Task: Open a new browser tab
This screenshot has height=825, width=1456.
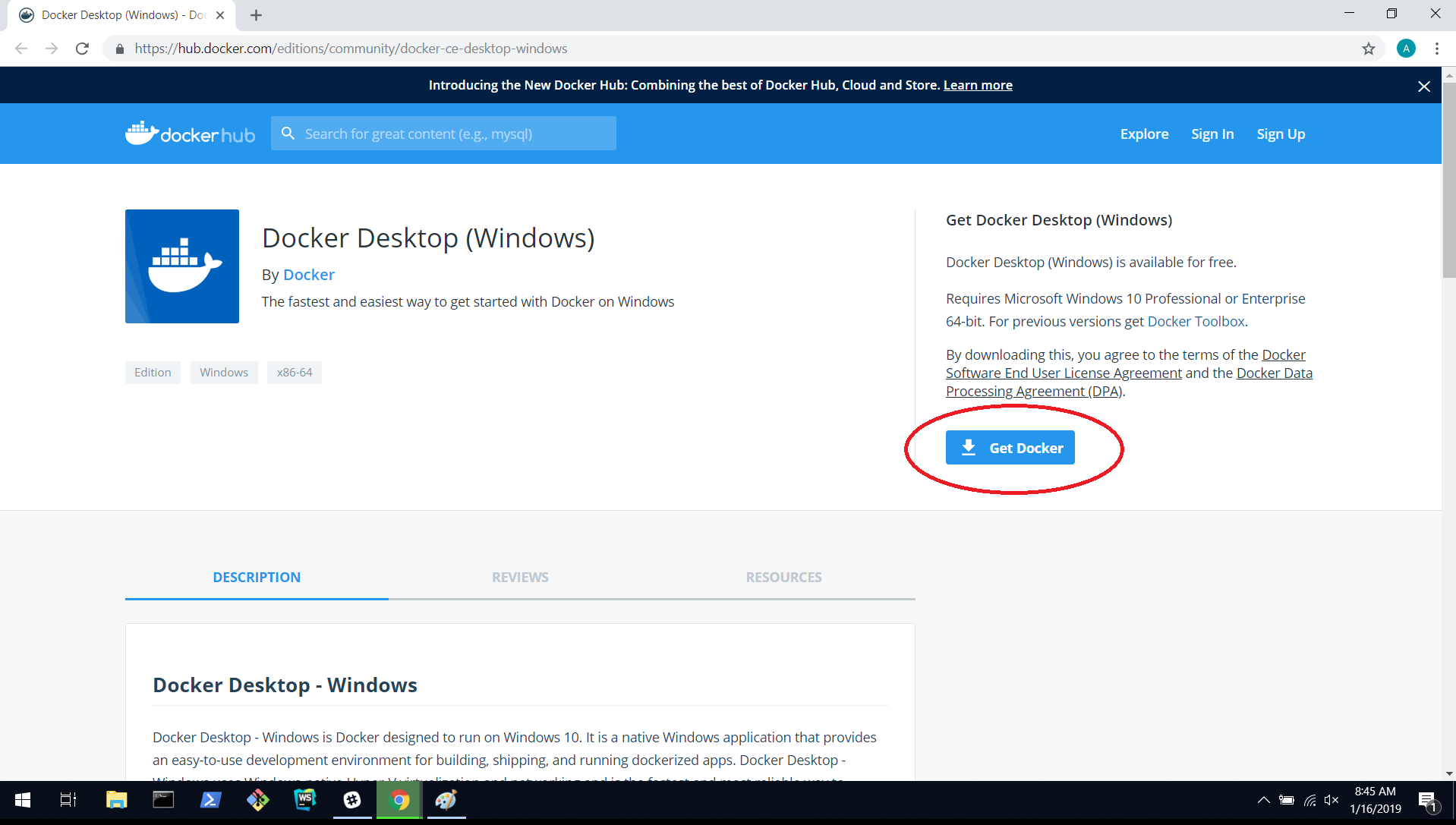Action: [256, 15]
